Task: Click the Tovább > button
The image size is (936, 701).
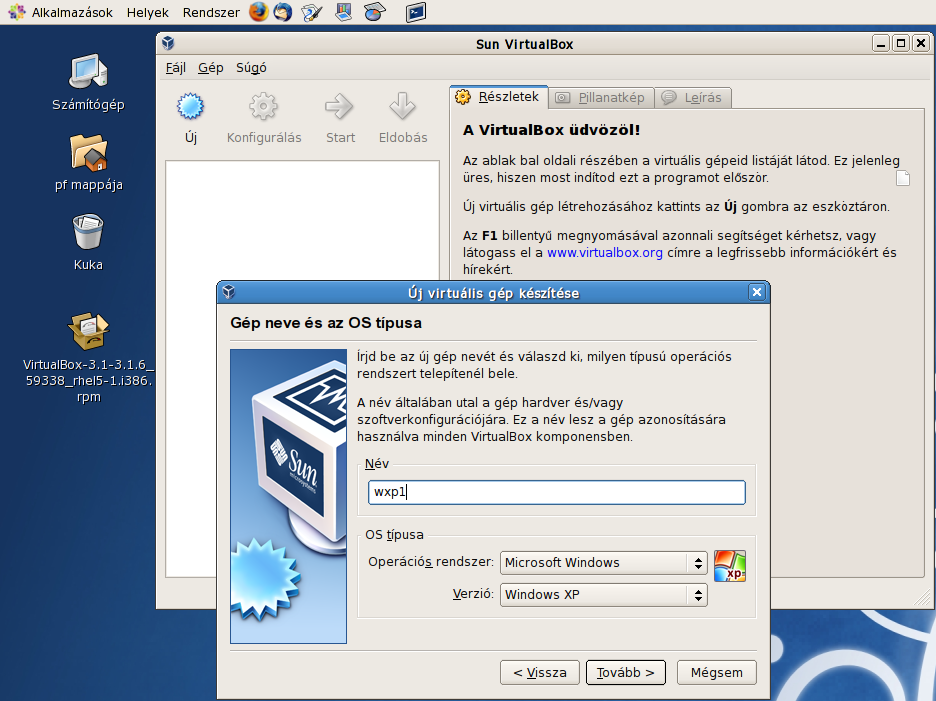Action: (x=625, y=672)
